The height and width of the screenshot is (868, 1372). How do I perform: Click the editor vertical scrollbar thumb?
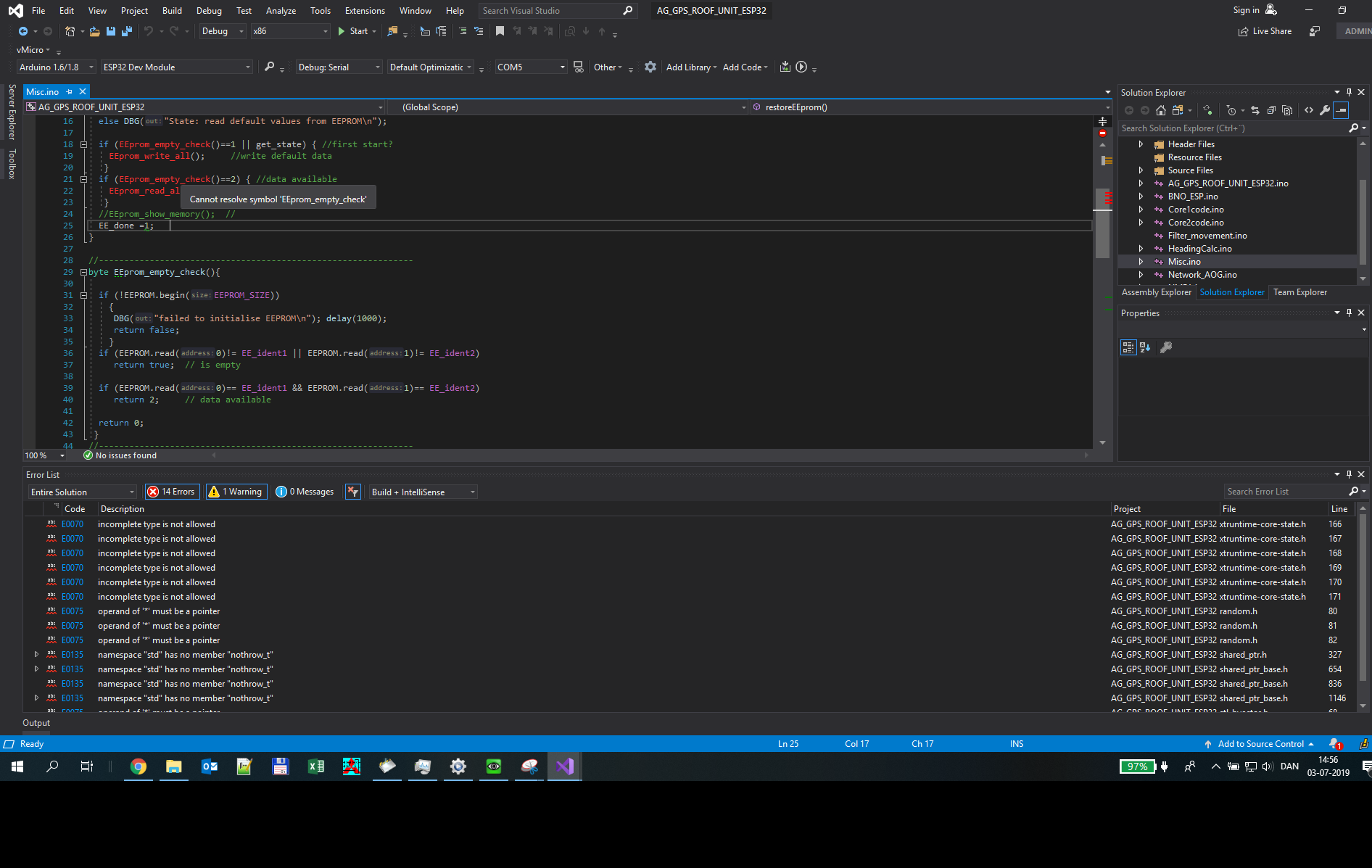(x=1102, y=223)
